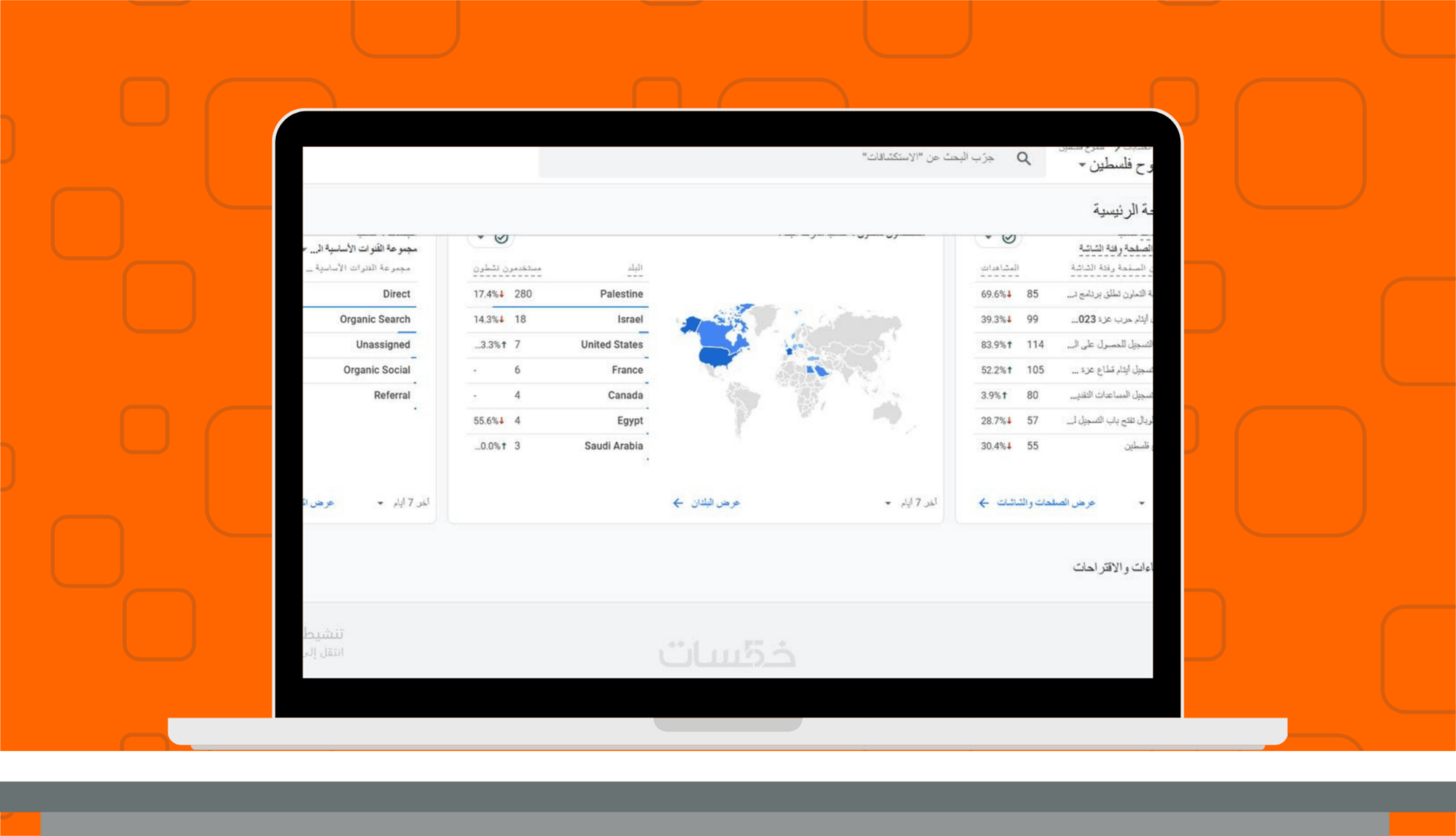Click the green check icon on pages card
This screenshot has width=1456, height=836.
pyautogui.click(x=1009, y=238)
